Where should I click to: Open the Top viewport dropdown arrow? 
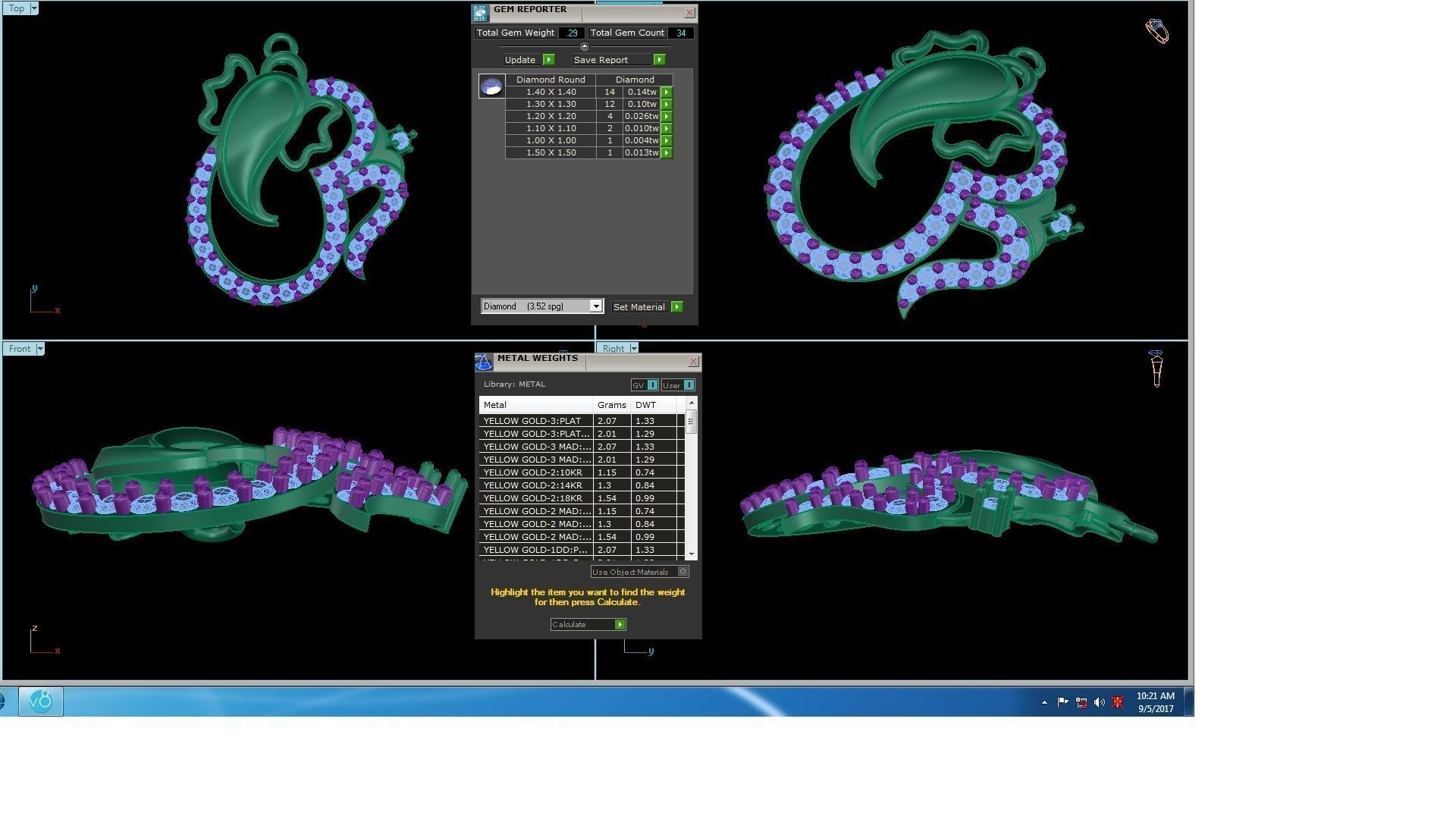pyautogui.click(x=34, y=8)
